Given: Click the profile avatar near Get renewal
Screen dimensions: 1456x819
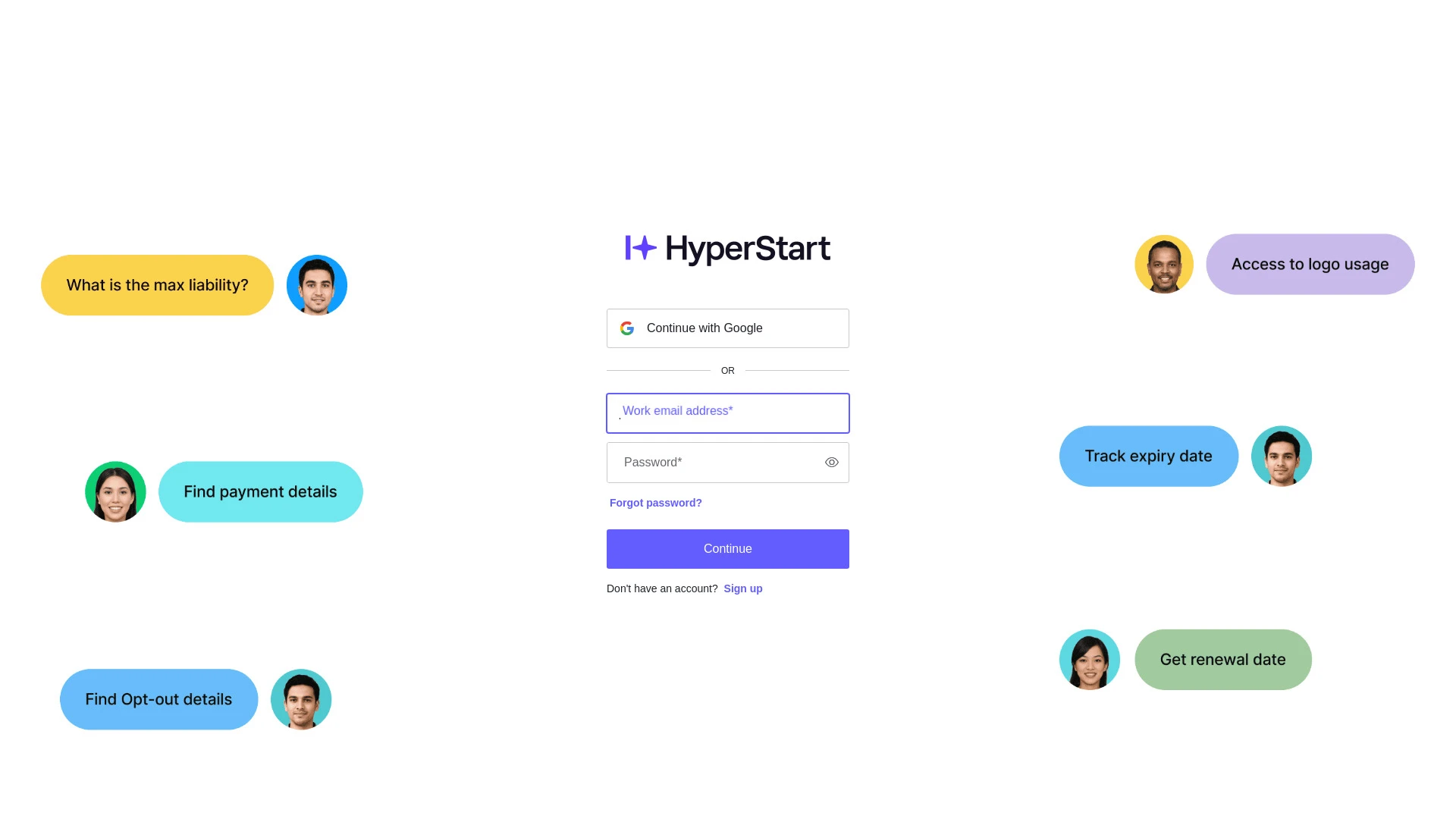Looking at the screenshot, I should (1089, 659).
